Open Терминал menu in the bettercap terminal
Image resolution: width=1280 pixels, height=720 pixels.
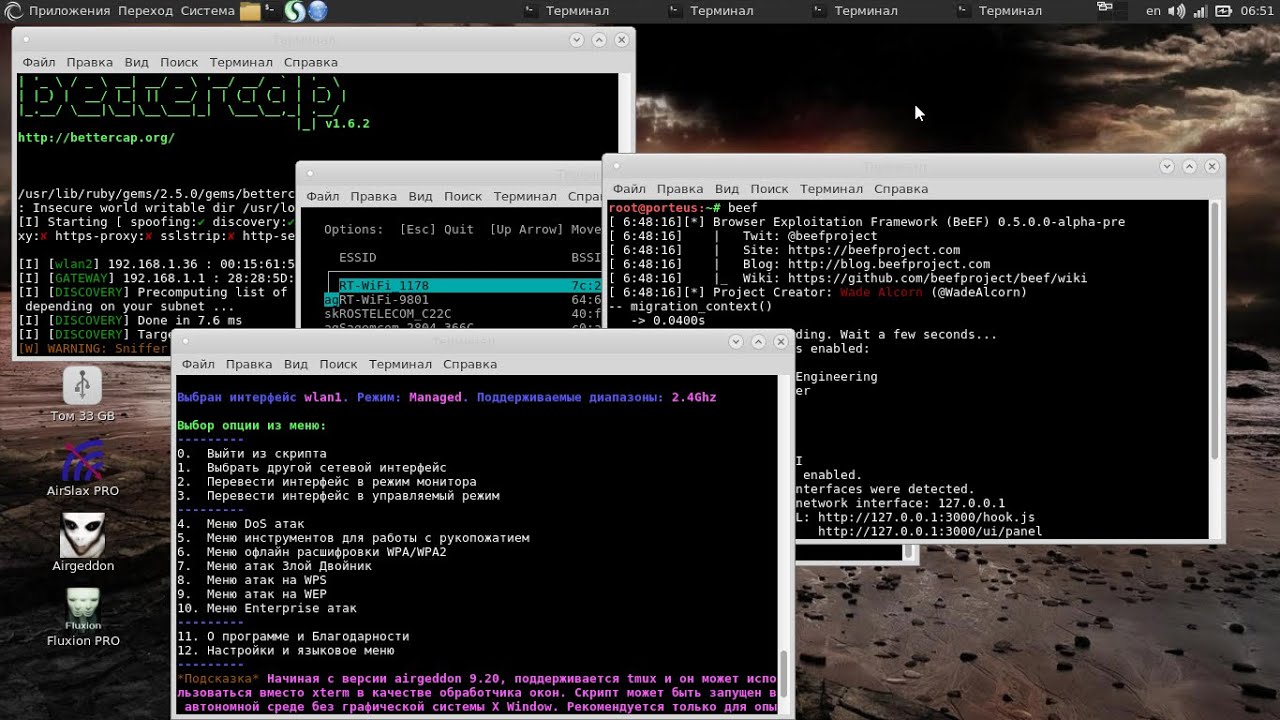pyautogui.click(x=241, y=62)
